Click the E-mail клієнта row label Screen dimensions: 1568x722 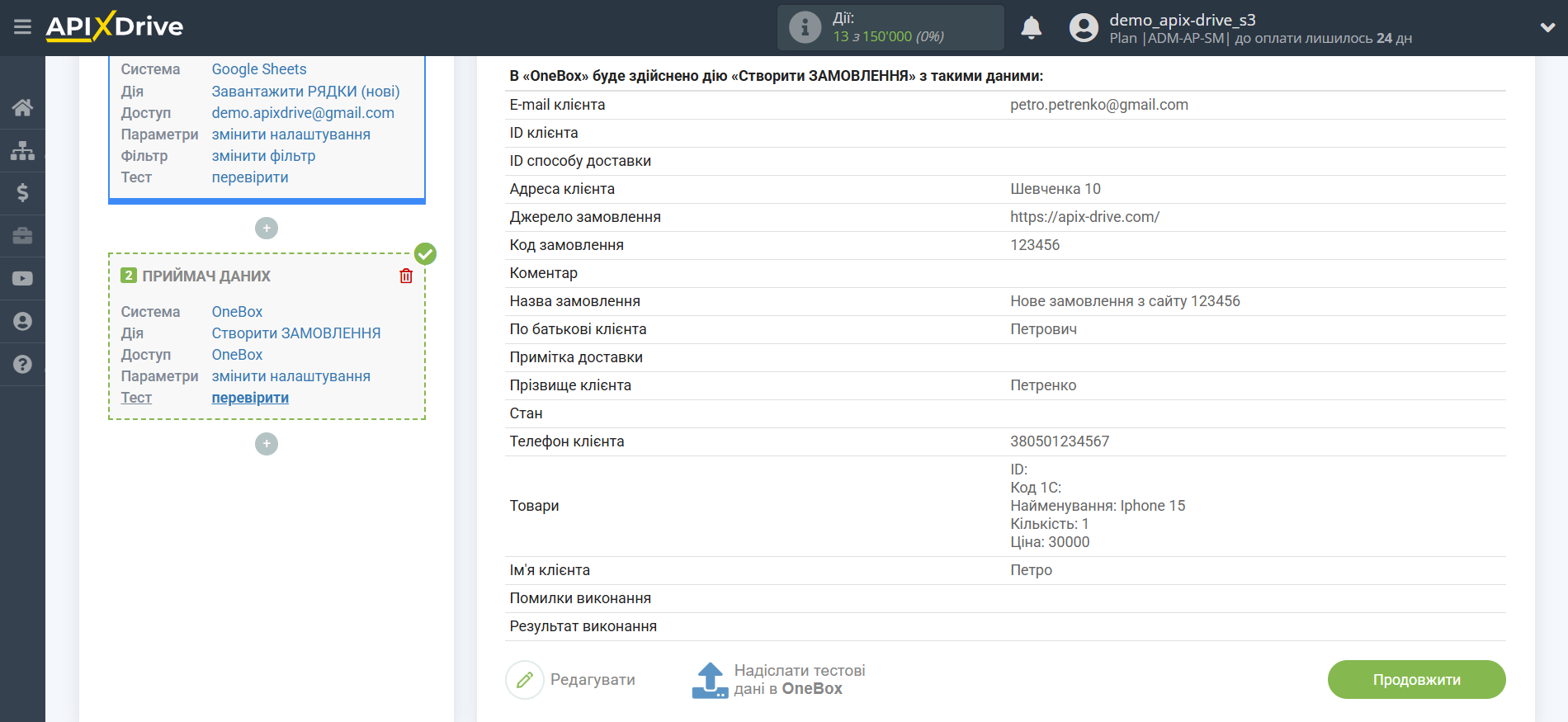[557, 105]
